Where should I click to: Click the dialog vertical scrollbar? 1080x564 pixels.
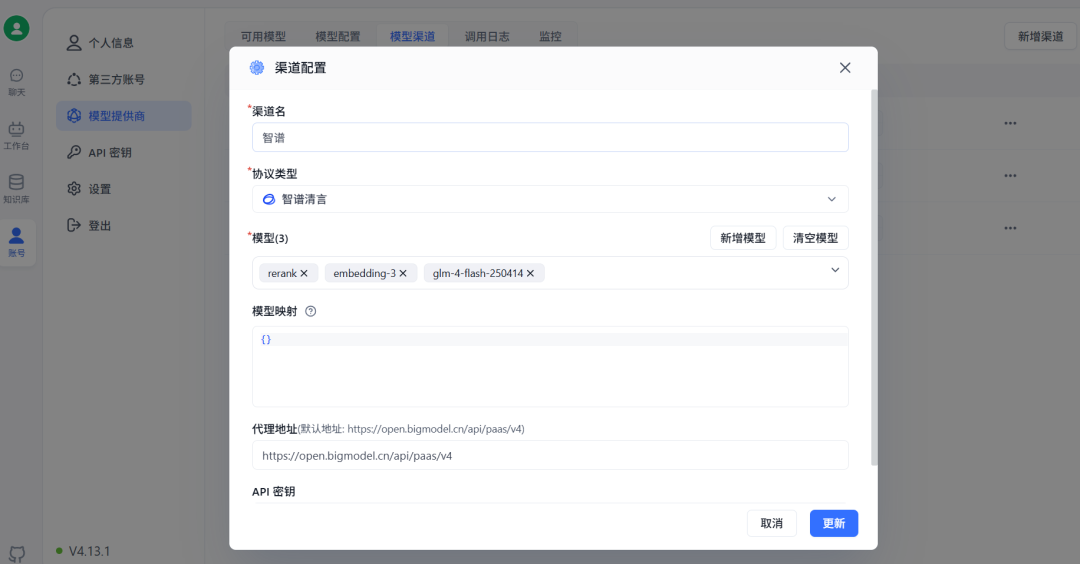point(874,277)
